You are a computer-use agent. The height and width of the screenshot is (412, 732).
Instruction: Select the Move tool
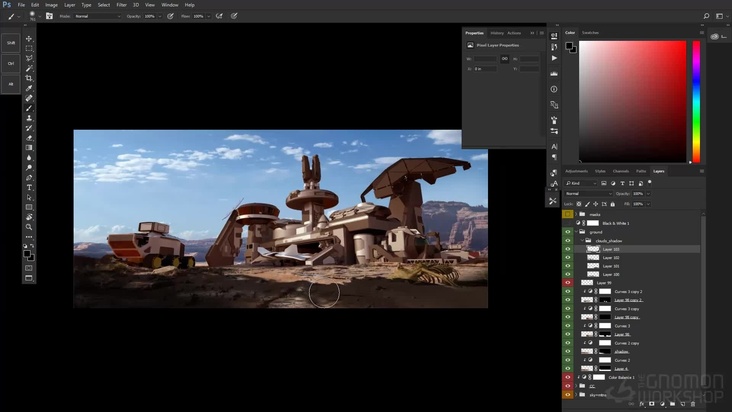pyautogui.click(x=29, y=38)
